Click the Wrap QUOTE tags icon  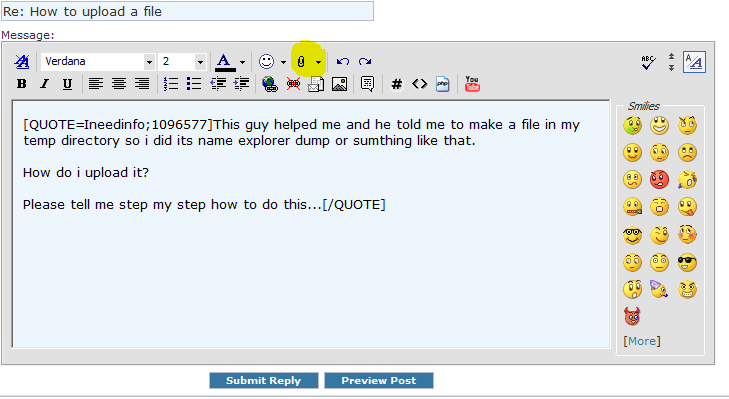coord(367,84)
